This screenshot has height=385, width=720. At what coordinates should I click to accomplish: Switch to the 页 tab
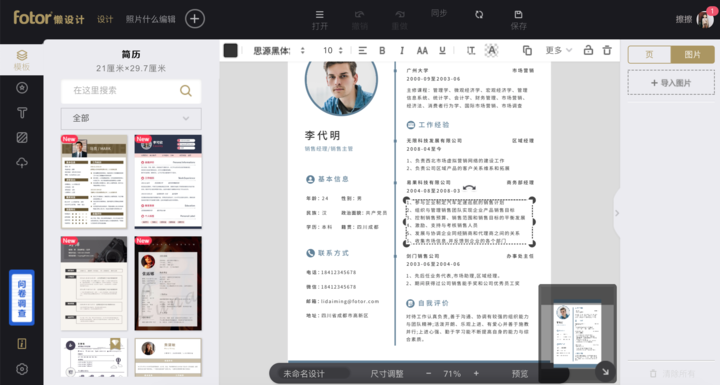click(x=649, y=55)
